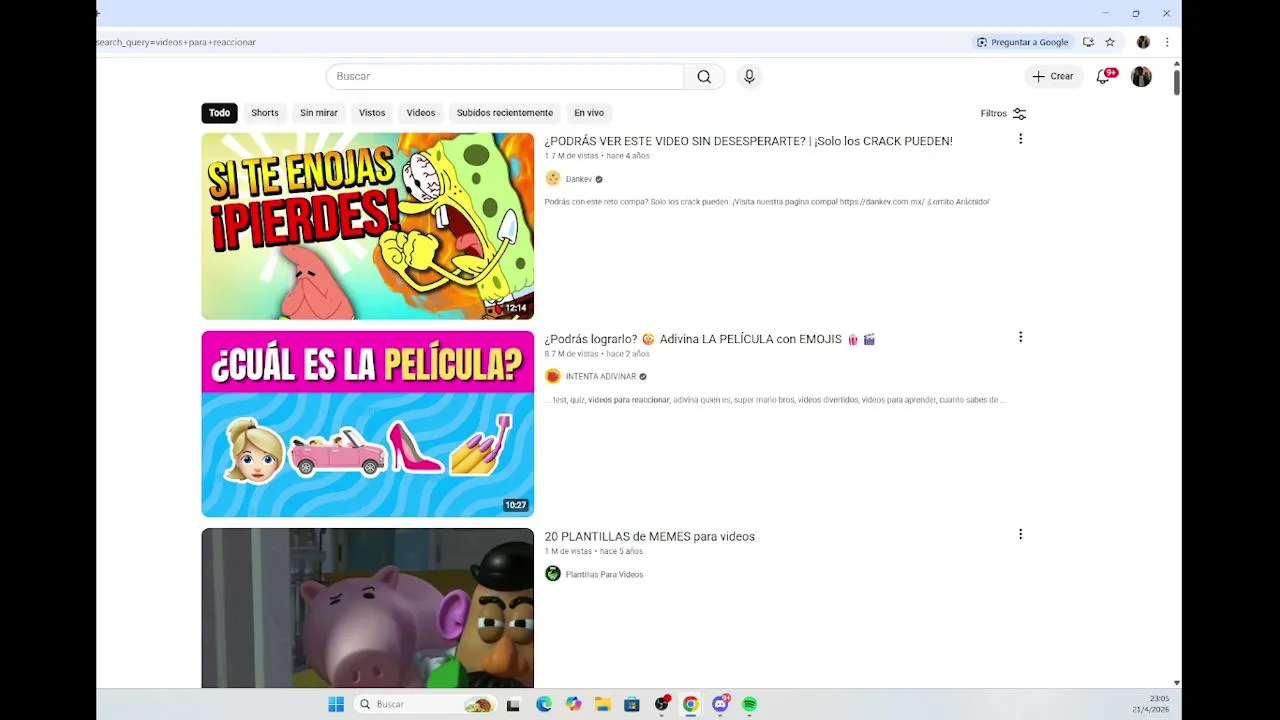
Task: Select the Subidos recientemente filter chip
Action: (505, 113)
